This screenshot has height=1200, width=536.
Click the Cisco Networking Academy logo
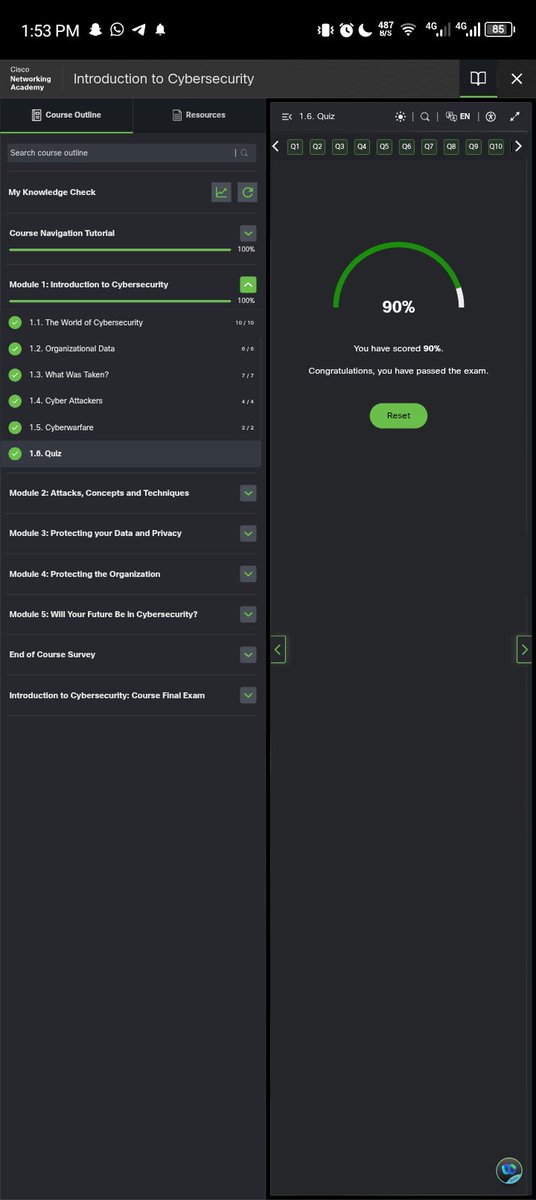coord(30,78)
